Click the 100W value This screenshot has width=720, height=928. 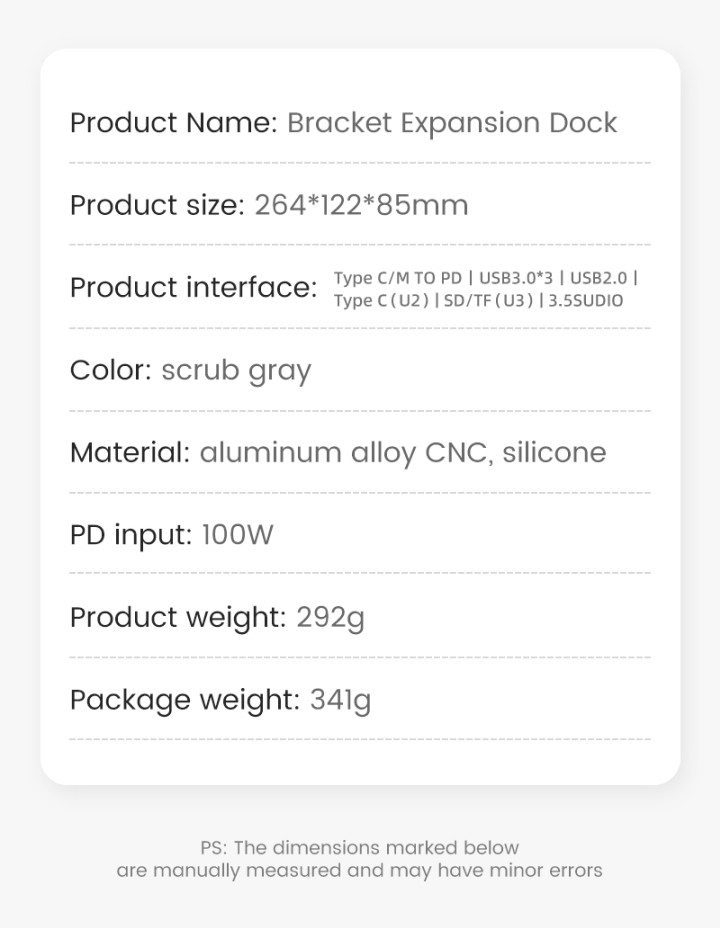(237, 534)
